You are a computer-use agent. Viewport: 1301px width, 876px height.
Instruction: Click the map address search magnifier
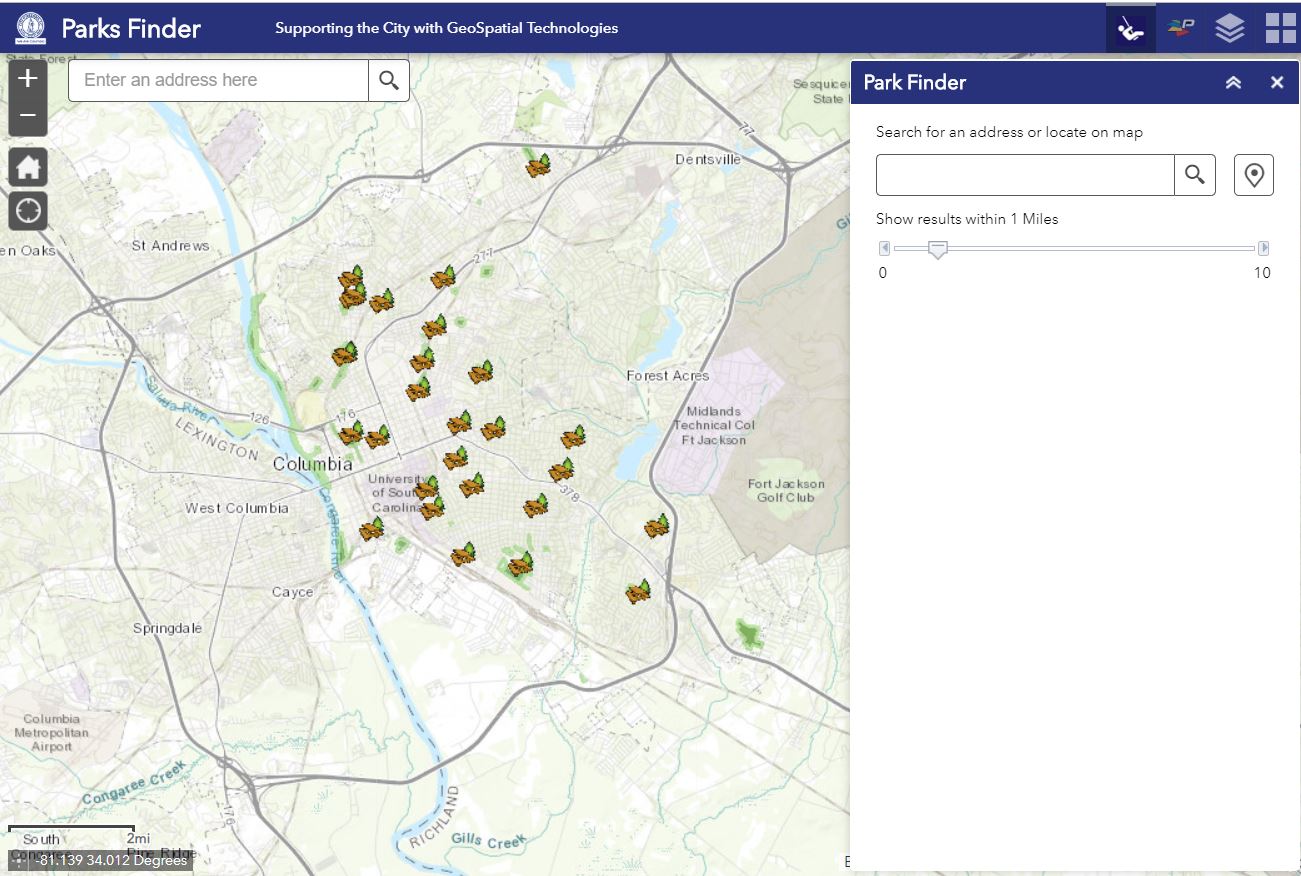tap(389, 81)
